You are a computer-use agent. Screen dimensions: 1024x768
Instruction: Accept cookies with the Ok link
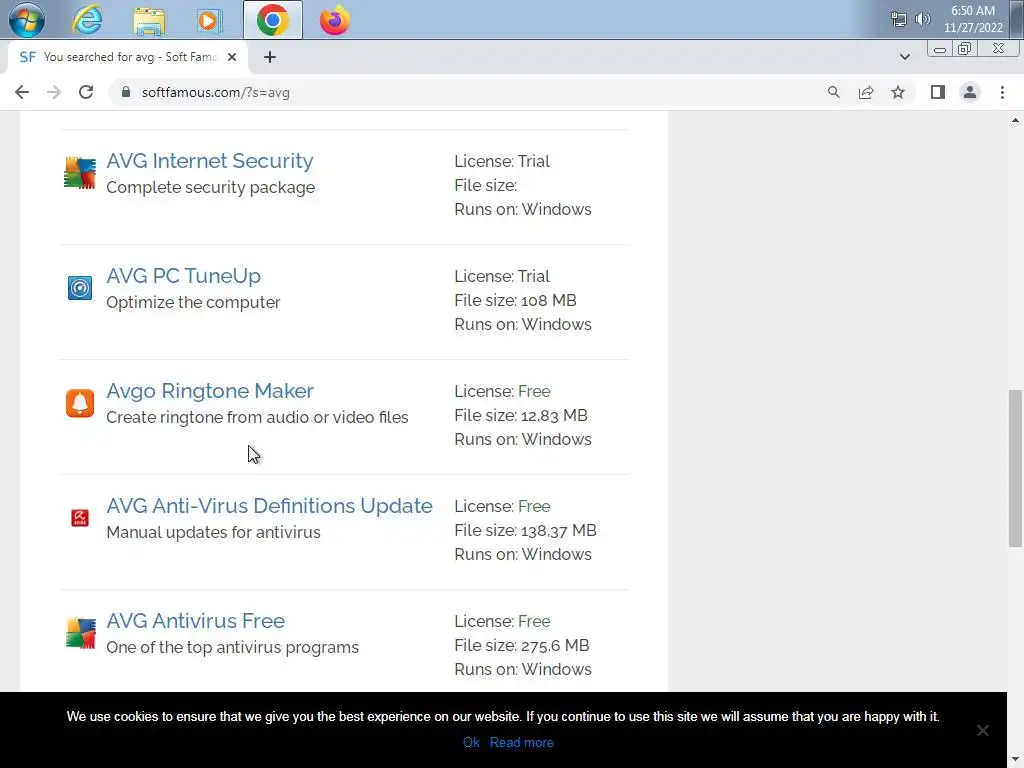tap(471, 743)
